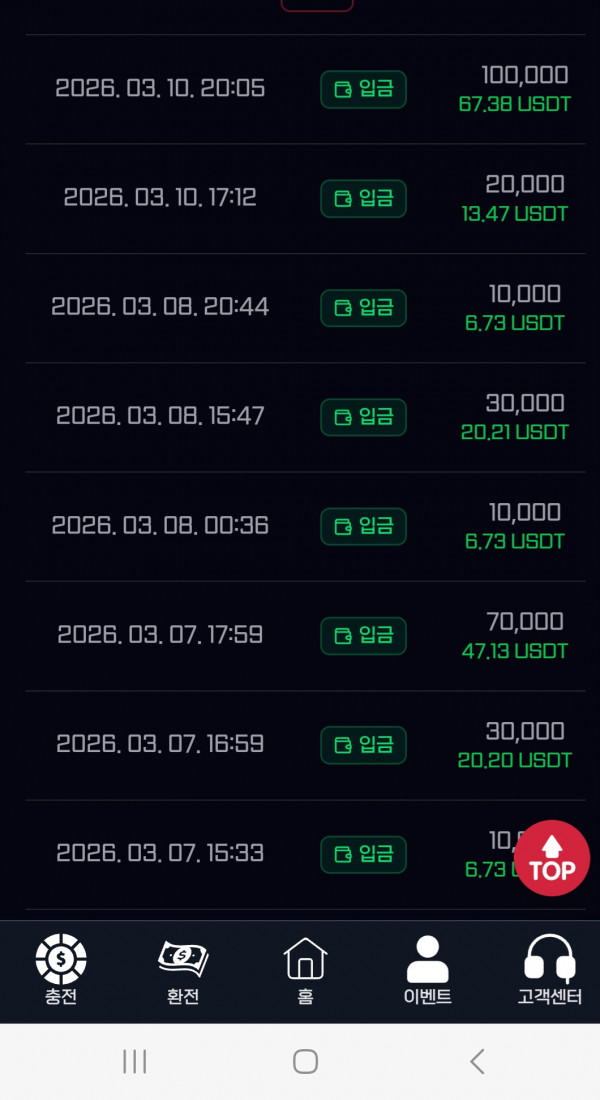Tap 입금 badge for 2026.03.08 20:44

pos(363,307)
